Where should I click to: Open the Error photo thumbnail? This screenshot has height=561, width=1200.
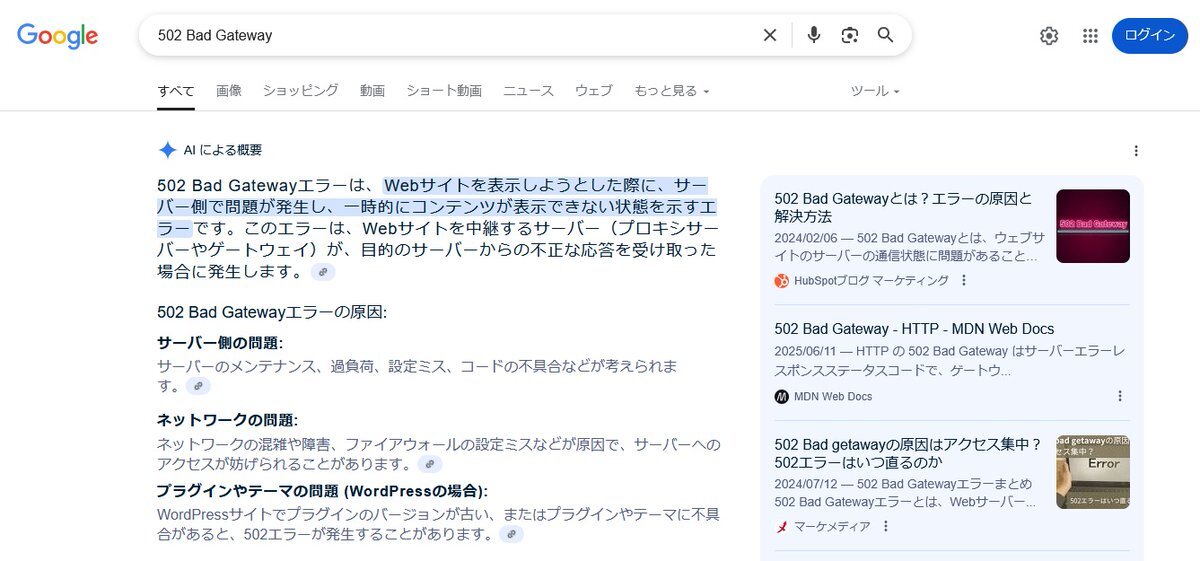pos(1093,472)
